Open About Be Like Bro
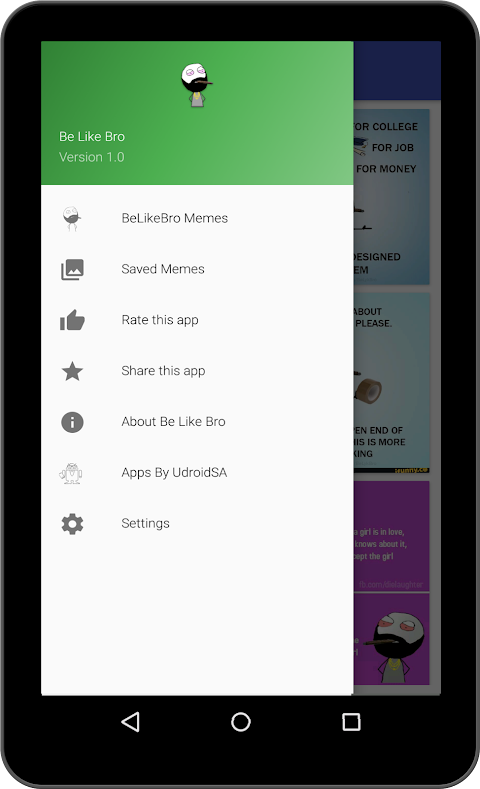 pyautogui.click(x=197, y=421)
